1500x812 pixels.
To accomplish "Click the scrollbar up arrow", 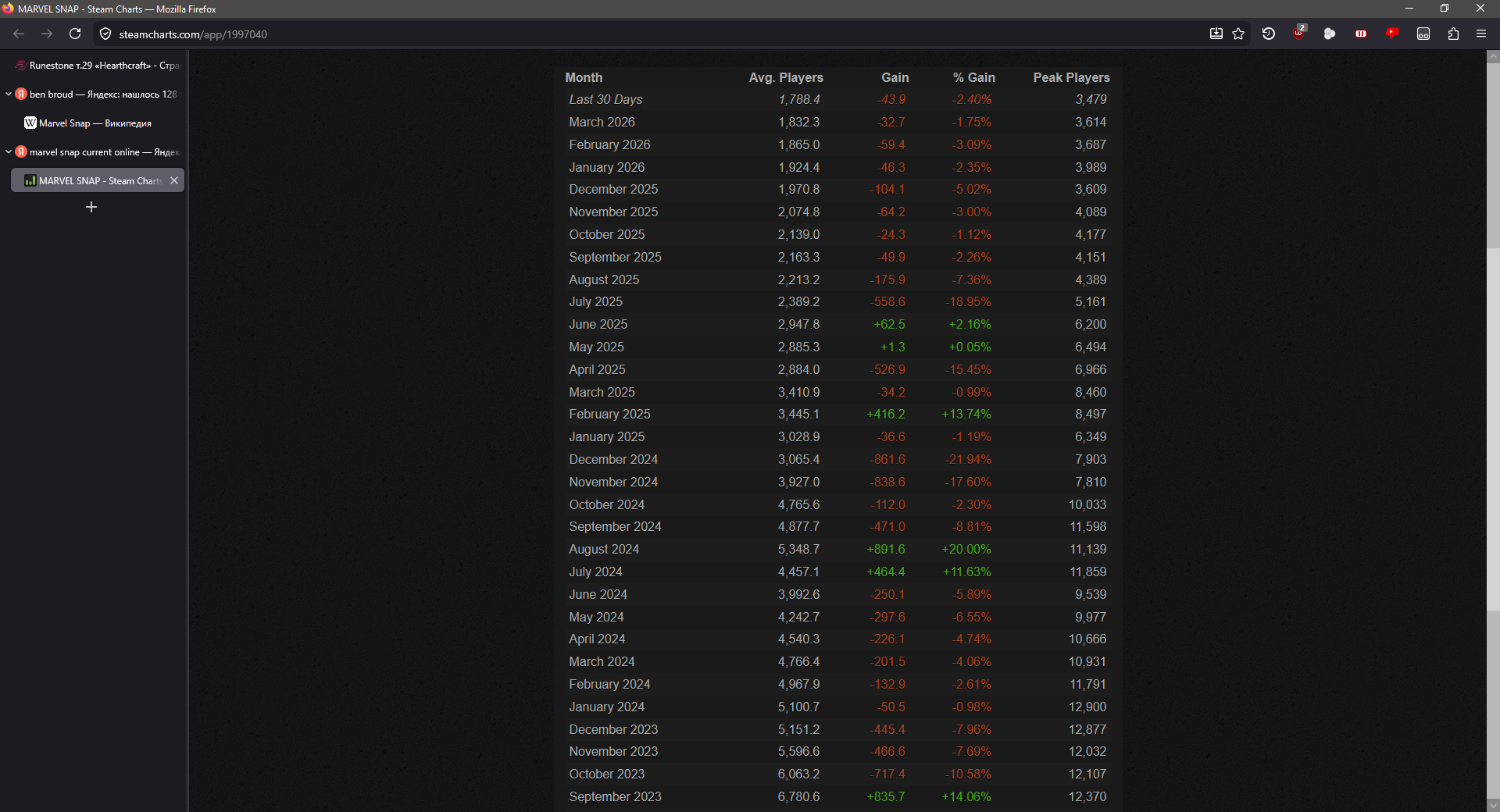I will coord(1493,56).
